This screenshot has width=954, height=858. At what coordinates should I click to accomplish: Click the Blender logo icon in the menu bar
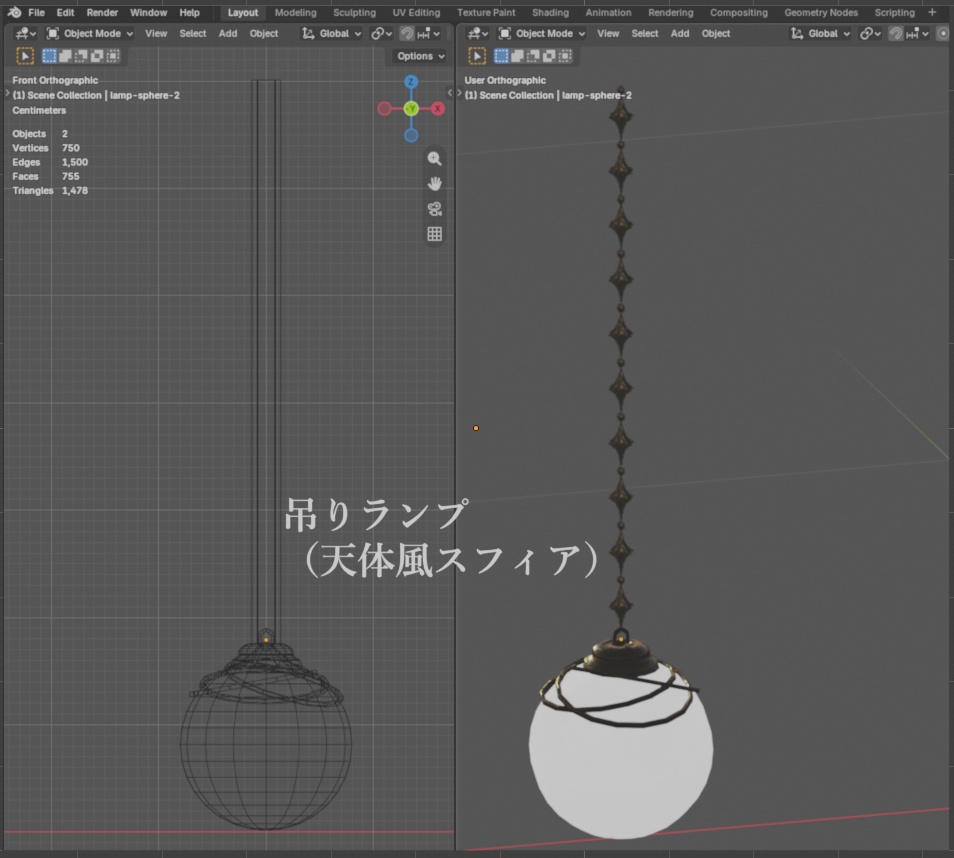(x=14, y=12)
